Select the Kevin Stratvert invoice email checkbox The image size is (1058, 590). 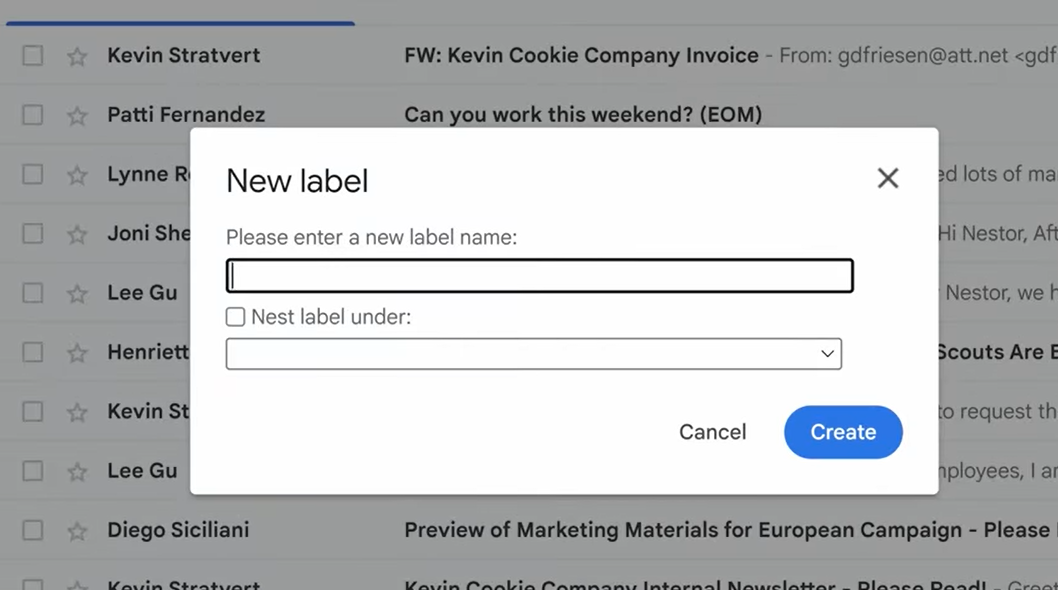click(33, 56)
